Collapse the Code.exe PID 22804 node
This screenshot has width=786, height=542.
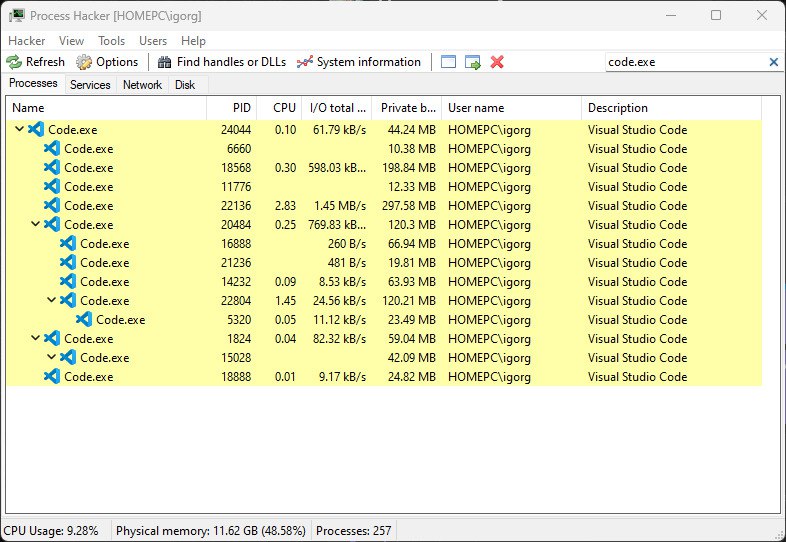point(52,300)
